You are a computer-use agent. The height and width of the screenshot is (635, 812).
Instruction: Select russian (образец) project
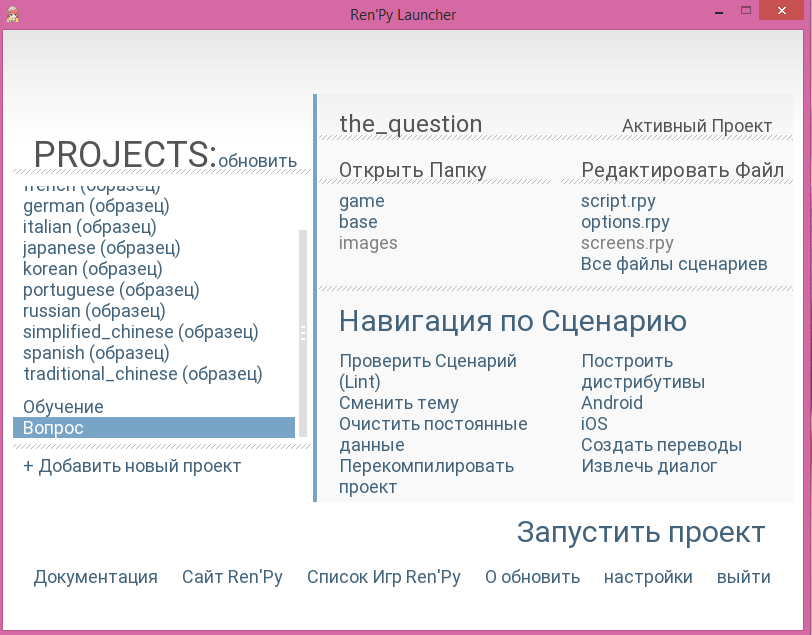[94, 311]
